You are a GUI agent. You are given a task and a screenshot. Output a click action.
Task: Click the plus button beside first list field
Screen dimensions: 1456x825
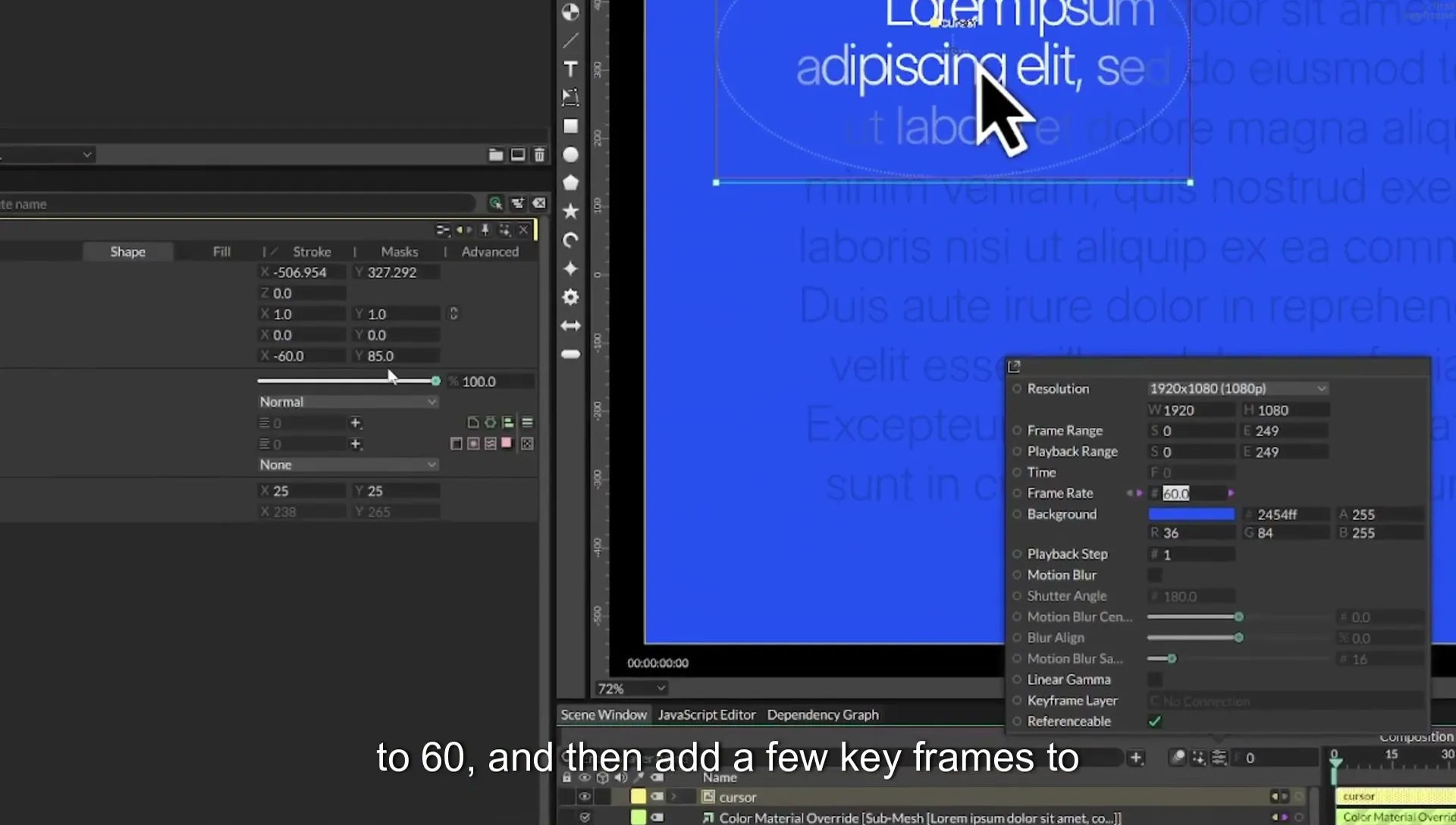355,423
